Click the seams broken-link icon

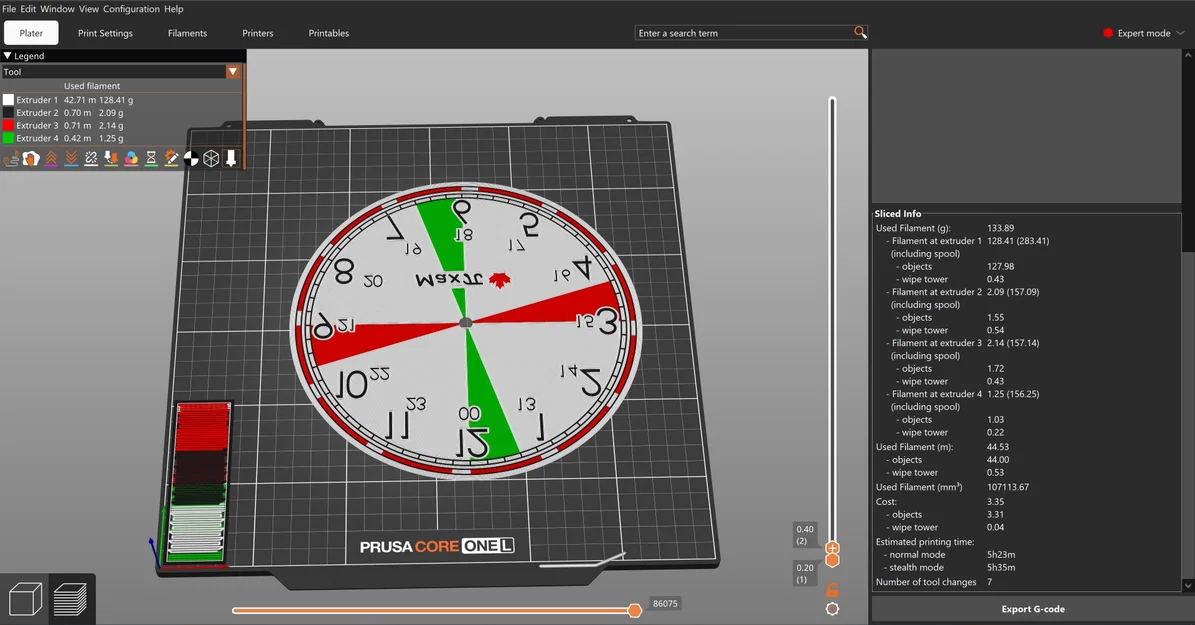(91, 159)
